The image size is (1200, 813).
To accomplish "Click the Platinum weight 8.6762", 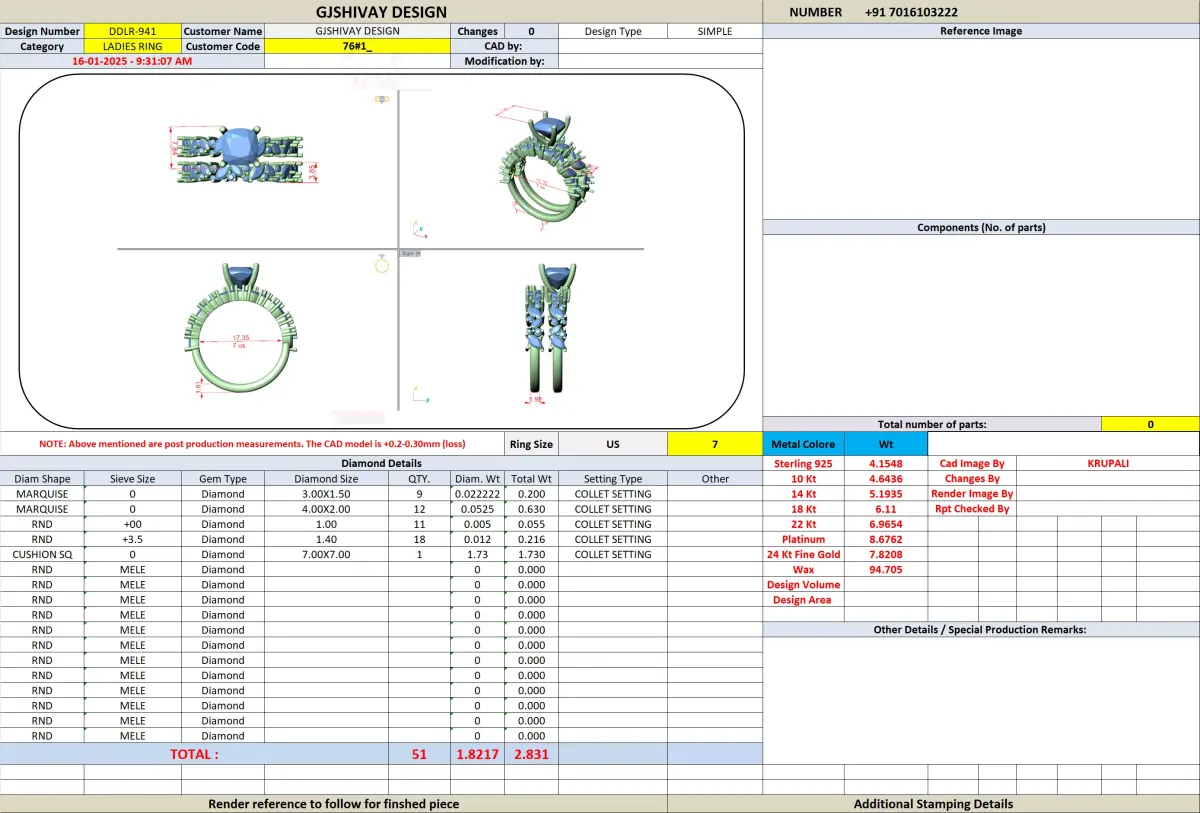I will pyautogui.click(x=886, y=539).
